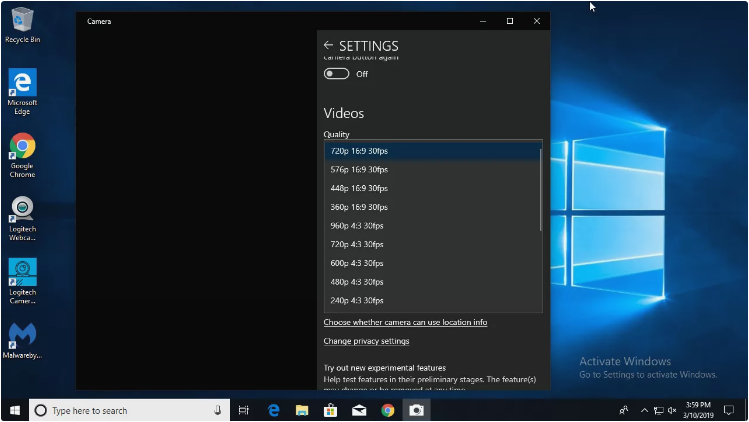Open Task View from the taskbar
The image size is (749, 422).
click(244, 410)
